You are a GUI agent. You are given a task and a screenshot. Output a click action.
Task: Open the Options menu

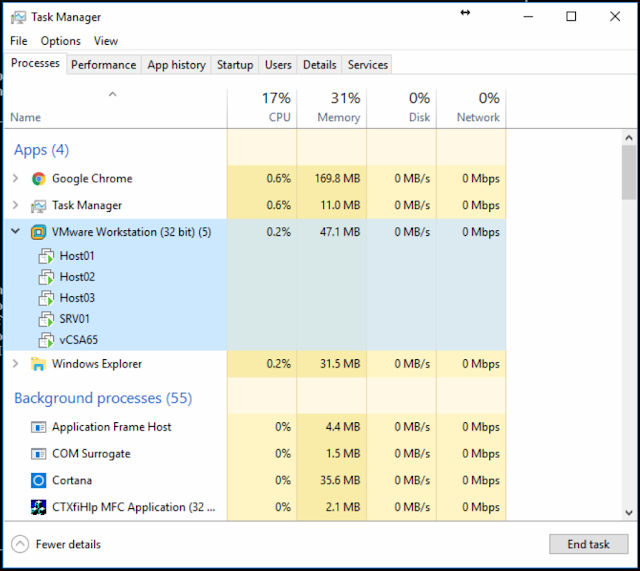coord(60,41)
